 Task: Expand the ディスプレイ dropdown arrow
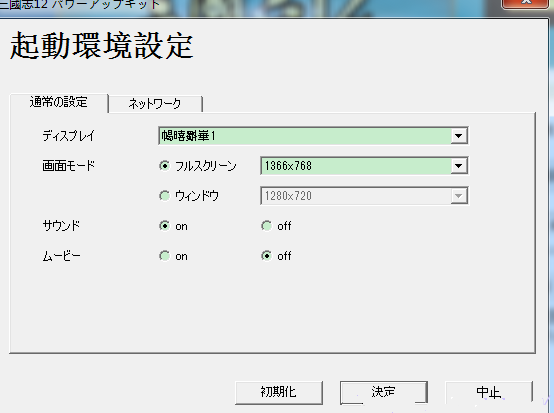coord(458,136)
